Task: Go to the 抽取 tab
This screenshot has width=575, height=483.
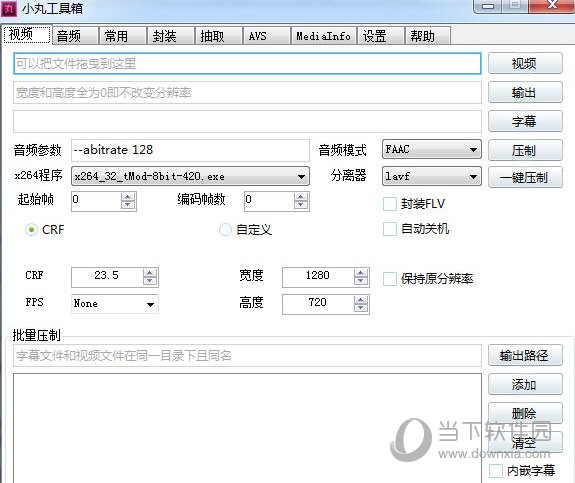Action: click(x=219, y=36)
